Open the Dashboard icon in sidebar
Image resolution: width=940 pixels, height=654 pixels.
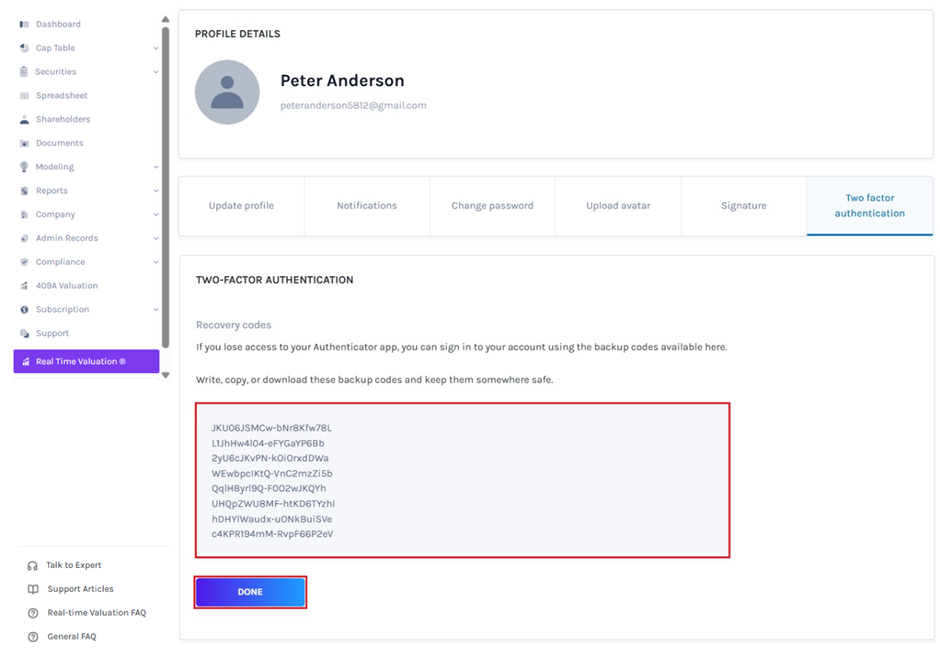pos(24,24)
